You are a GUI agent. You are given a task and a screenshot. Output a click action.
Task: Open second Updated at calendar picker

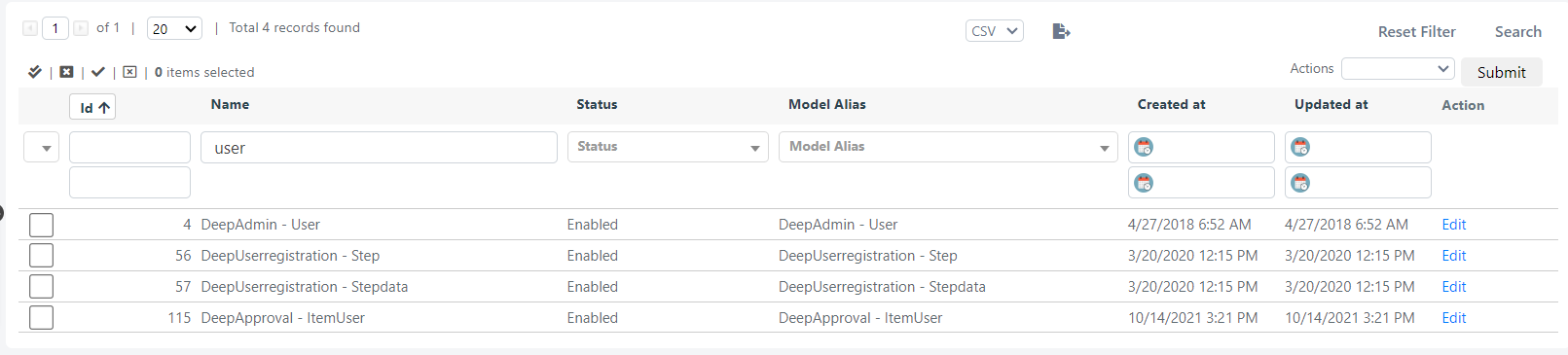pos(1300,182)
